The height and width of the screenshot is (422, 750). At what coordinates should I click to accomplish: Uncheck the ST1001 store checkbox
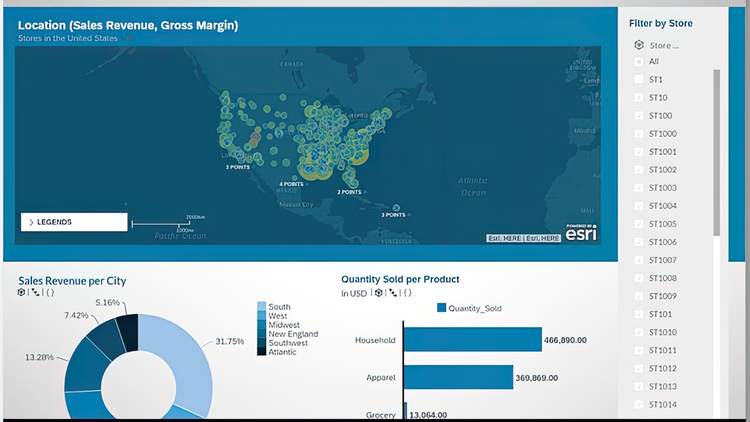click(639, 152)
